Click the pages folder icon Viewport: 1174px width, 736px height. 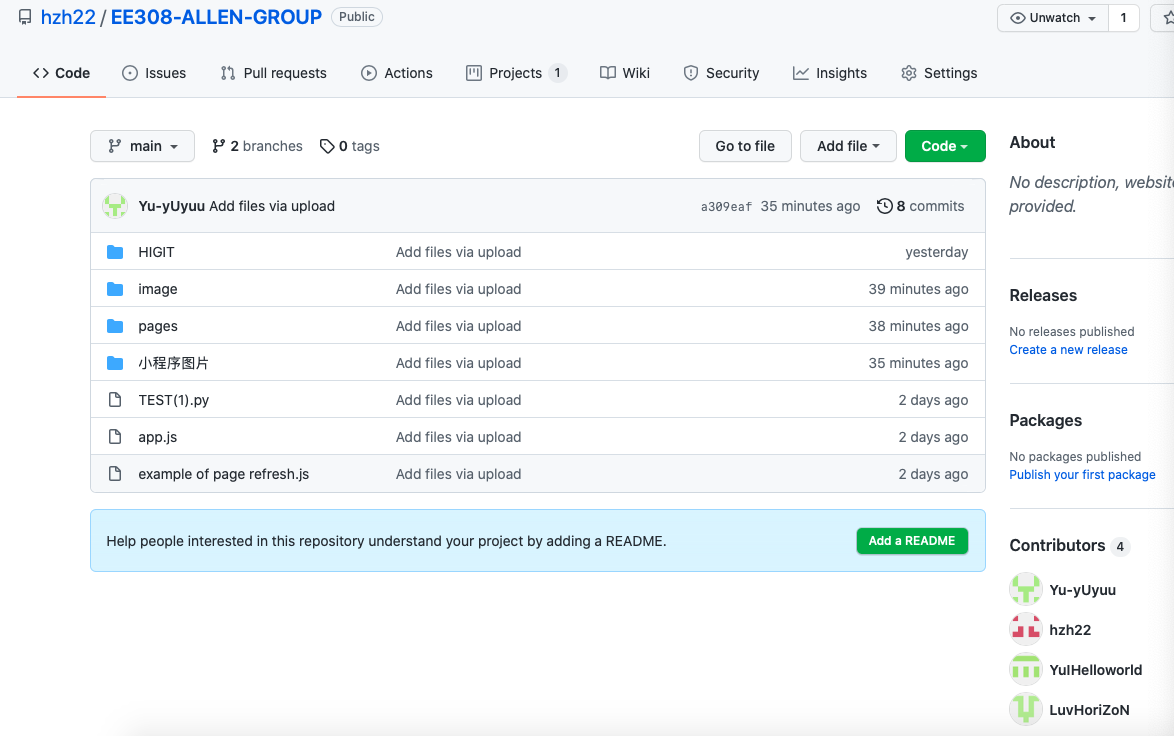click(115, 326)
